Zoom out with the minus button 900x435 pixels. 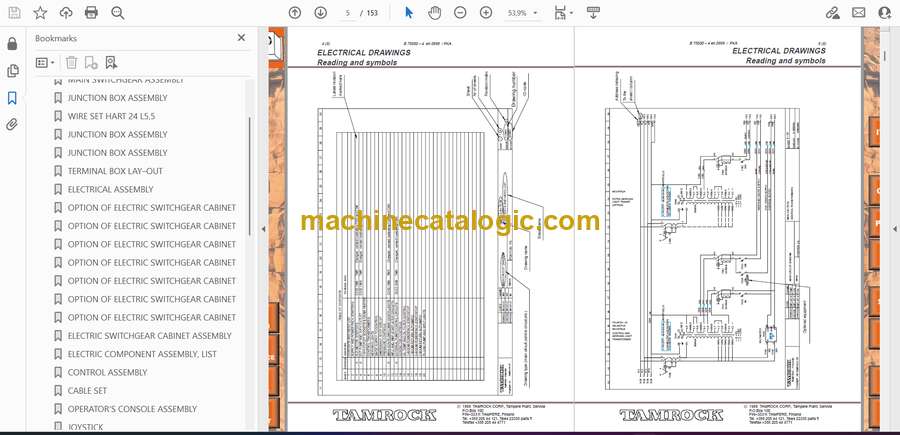(x=460, y=13)
